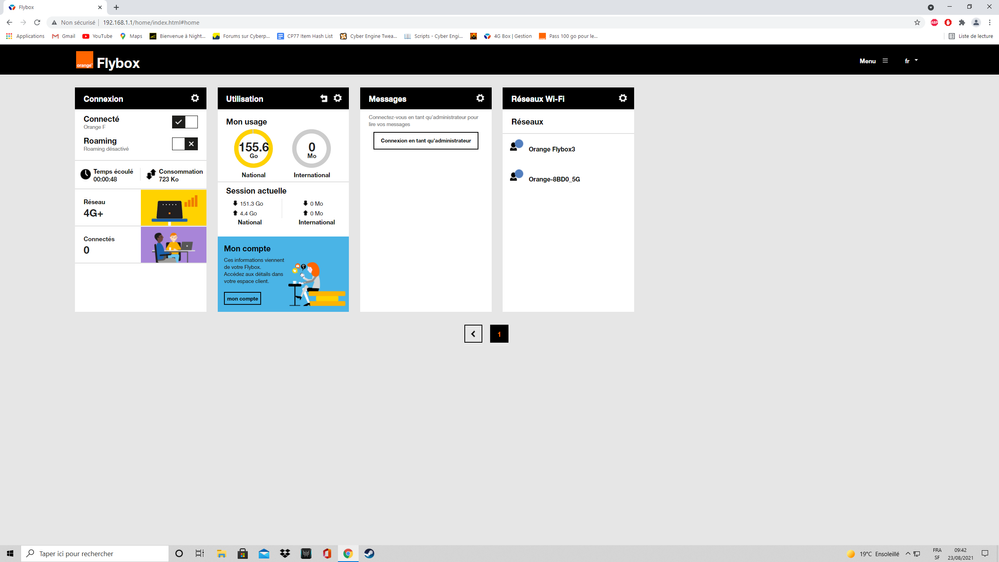Open Dropbox from the taskbar

point(285,554)
